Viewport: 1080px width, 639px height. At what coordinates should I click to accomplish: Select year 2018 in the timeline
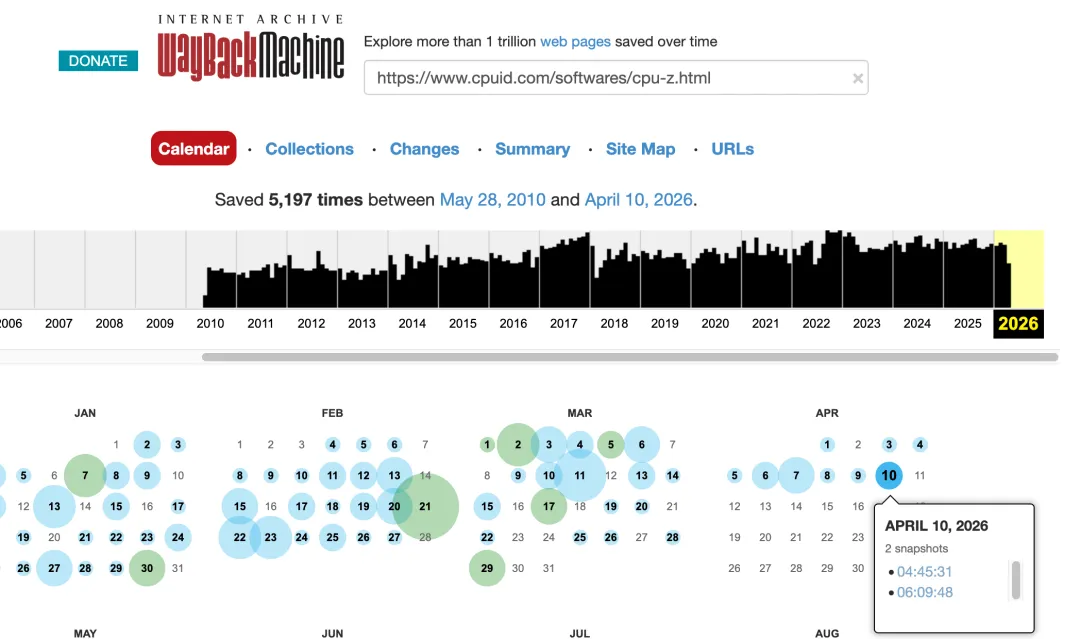(x=614, y=324)
